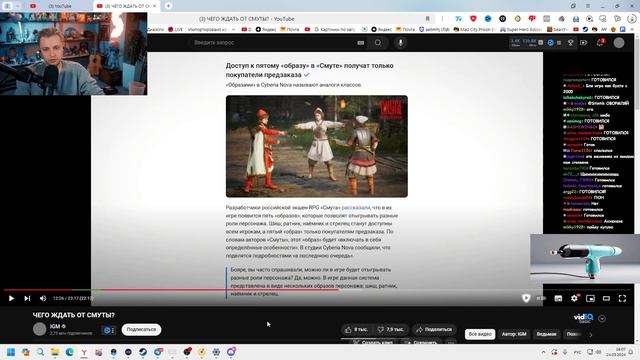This screenshot has width=640, height=360.
Task: Open the Windows Start menu
Action: [11, 352]
